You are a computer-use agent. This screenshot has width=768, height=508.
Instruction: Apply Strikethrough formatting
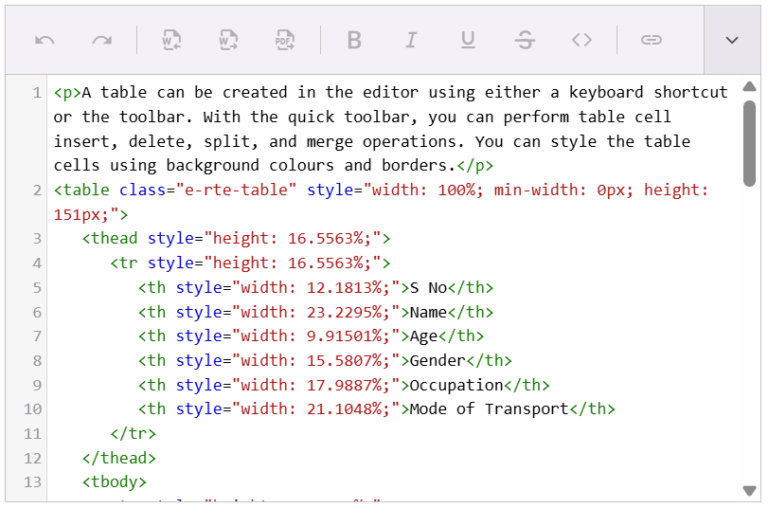click(x=525, y=40)
